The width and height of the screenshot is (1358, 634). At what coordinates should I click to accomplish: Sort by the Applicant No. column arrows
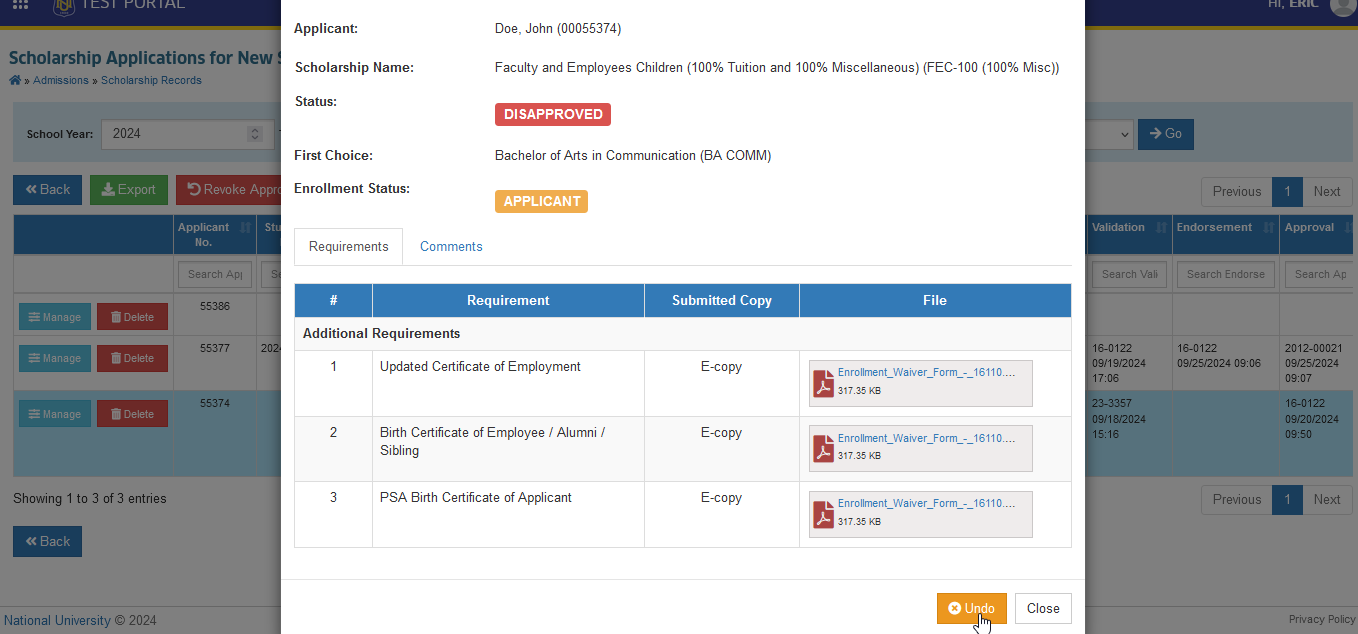point(245,228)
